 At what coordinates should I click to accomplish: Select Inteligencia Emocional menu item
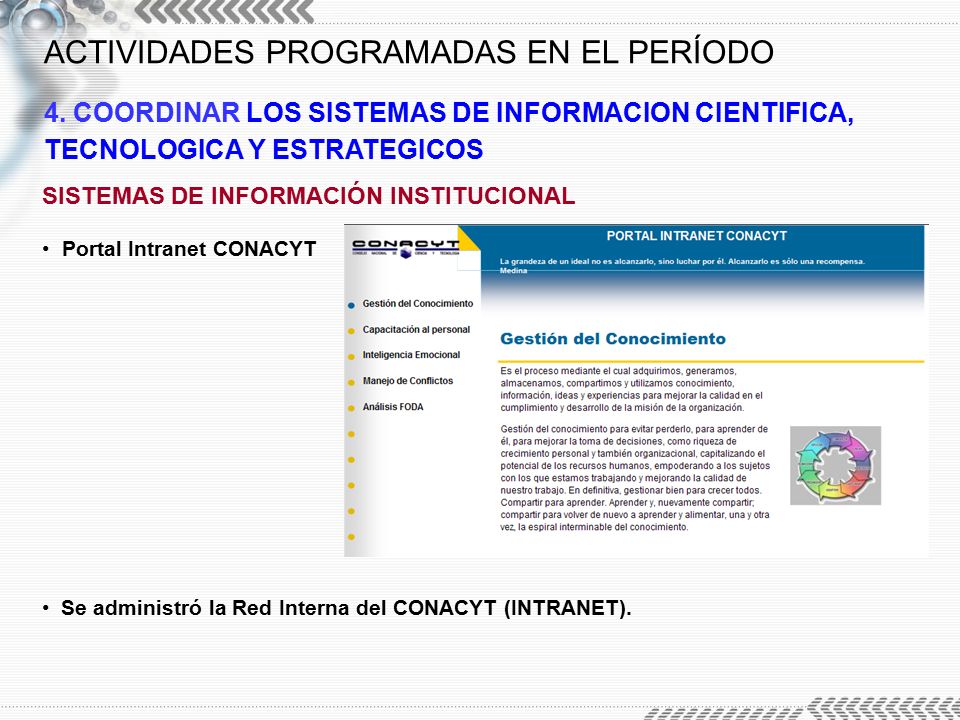(411, 355)
